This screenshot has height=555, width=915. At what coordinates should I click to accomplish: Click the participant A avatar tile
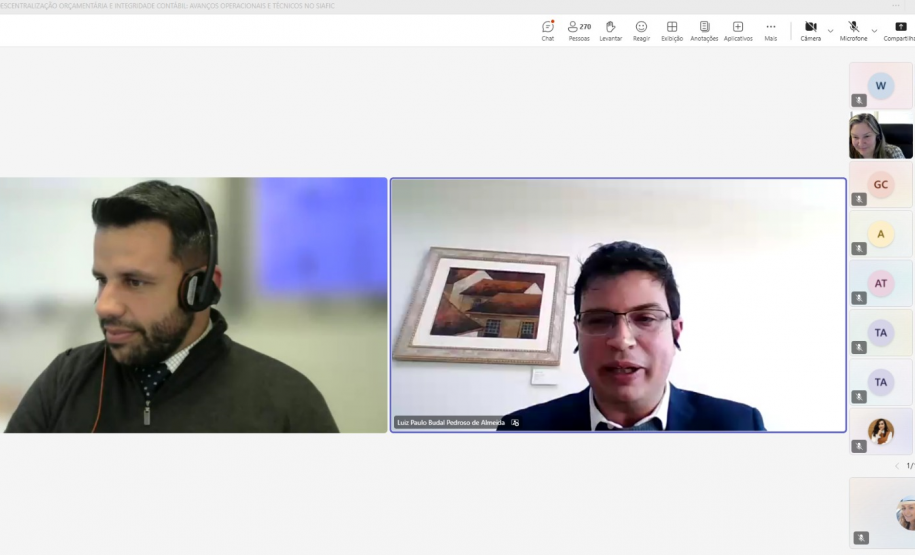coord(881,234)
